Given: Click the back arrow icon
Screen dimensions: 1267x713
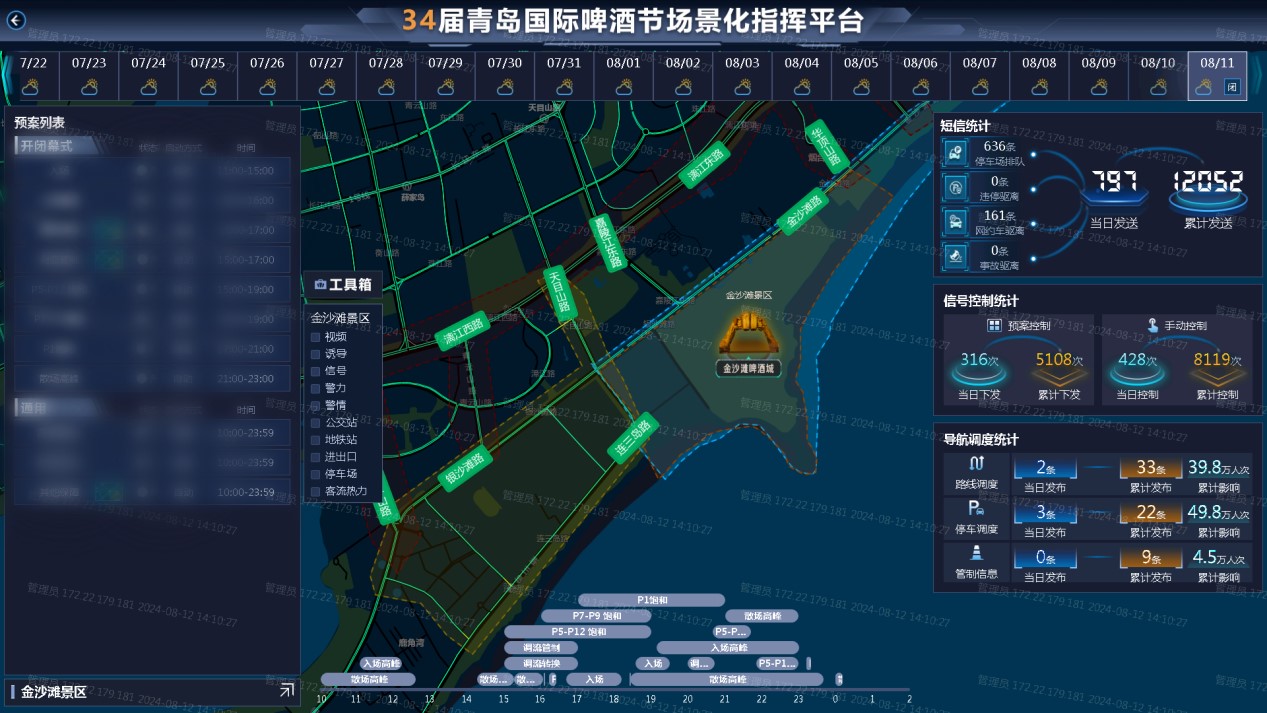Looking at the screenshot, I should click(x=16, y=20).
